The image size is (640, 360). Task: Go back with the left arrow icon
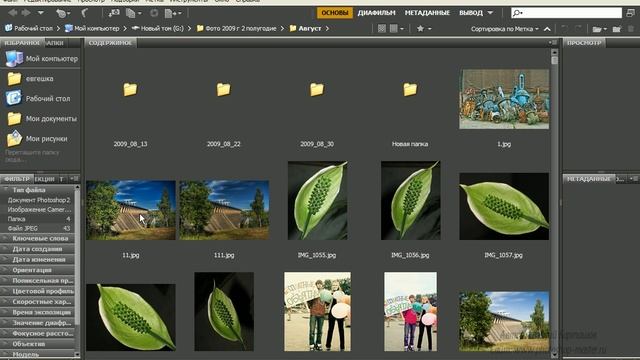(x=13, y=13)
